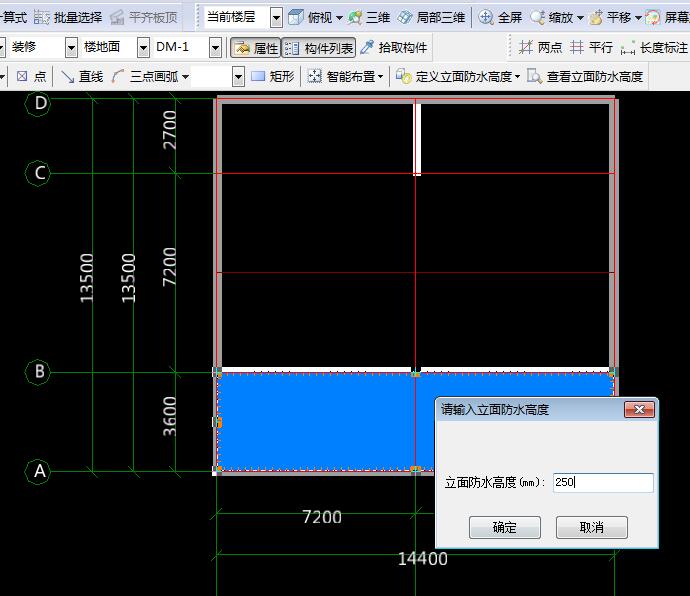Image resolution: width=690 pixels, height=596 pixels.
Task: Click the white wall segment near axis C
Action: (417, 139)
